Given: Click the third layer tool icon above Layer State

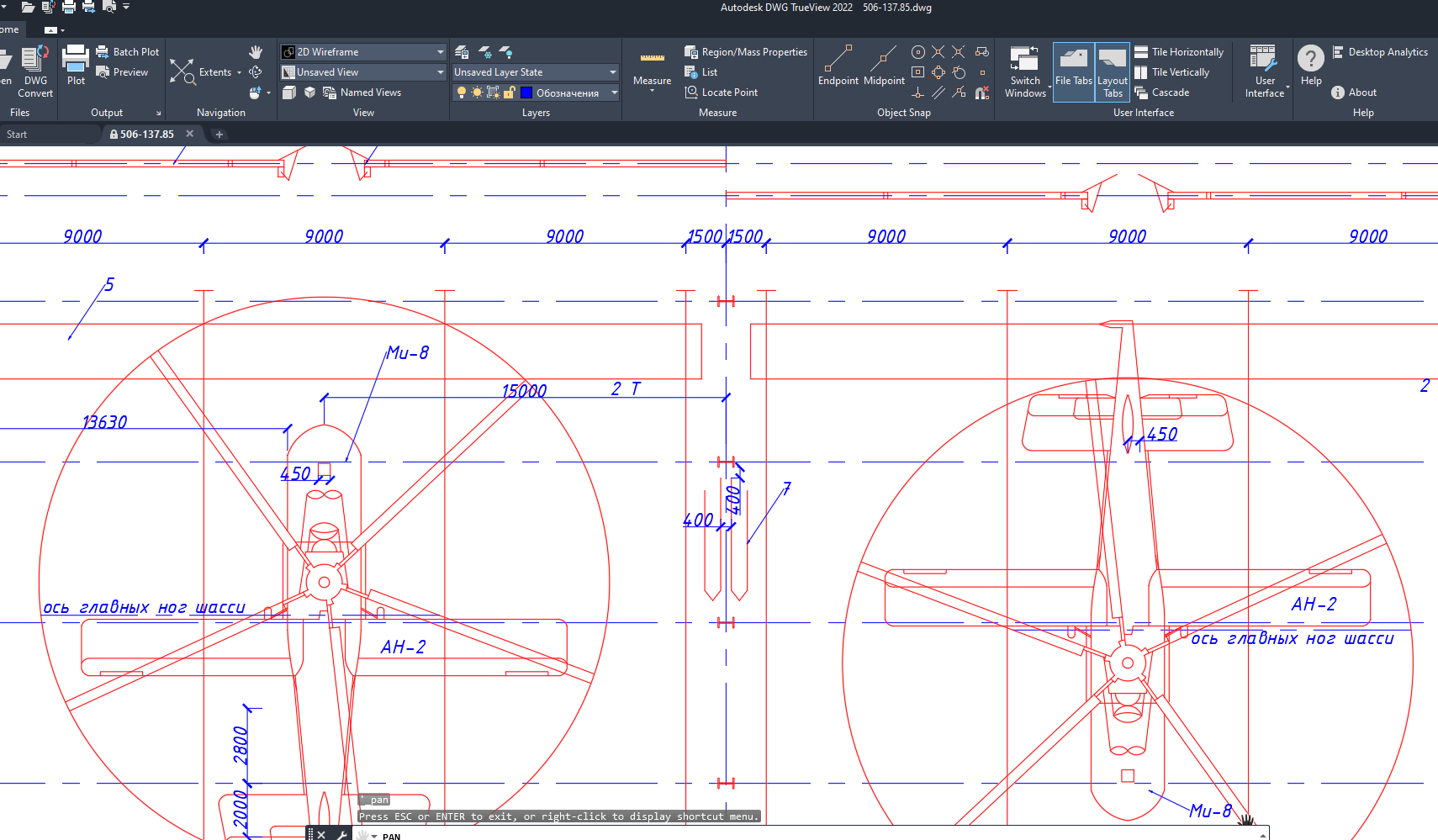Looking at the screenshot, I should click(505, 52).
